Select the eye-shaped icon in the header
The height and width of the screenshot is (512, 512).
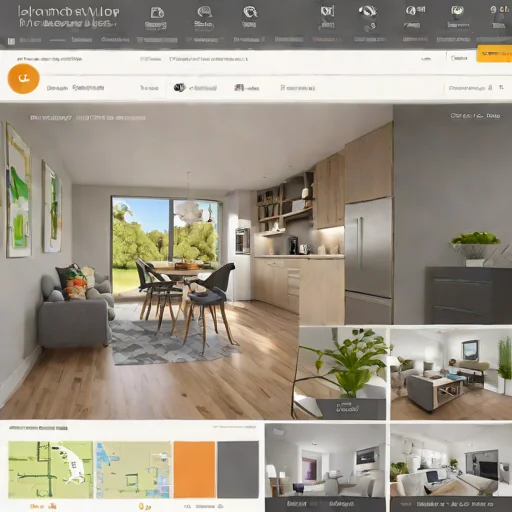click(368, 12)
